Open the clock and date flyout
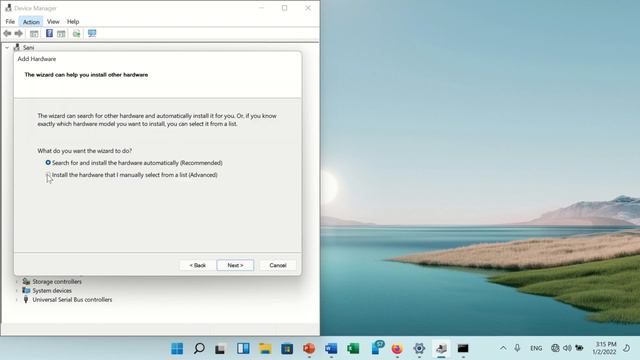Viewport: 640px width, 360px height. click(604, 348)
